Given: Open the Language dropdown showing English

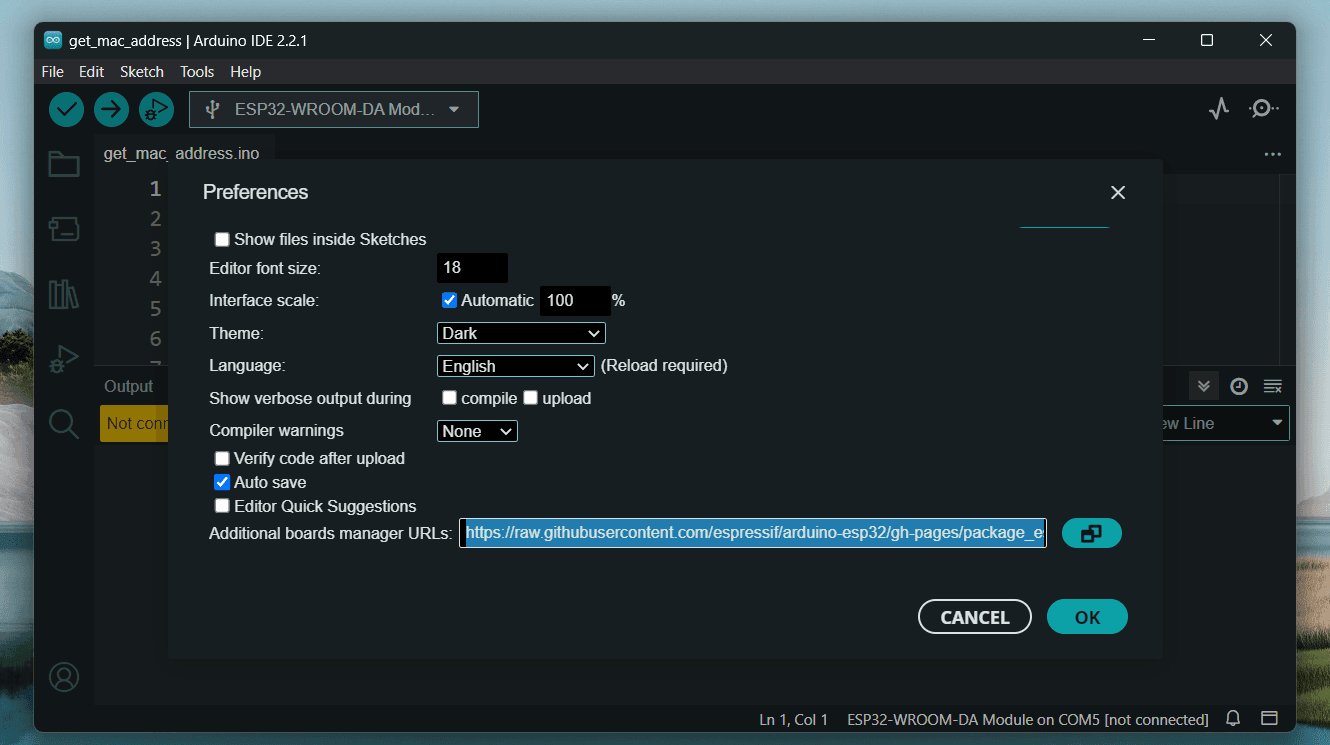Looking at the screenshot, I should point(516,366).
